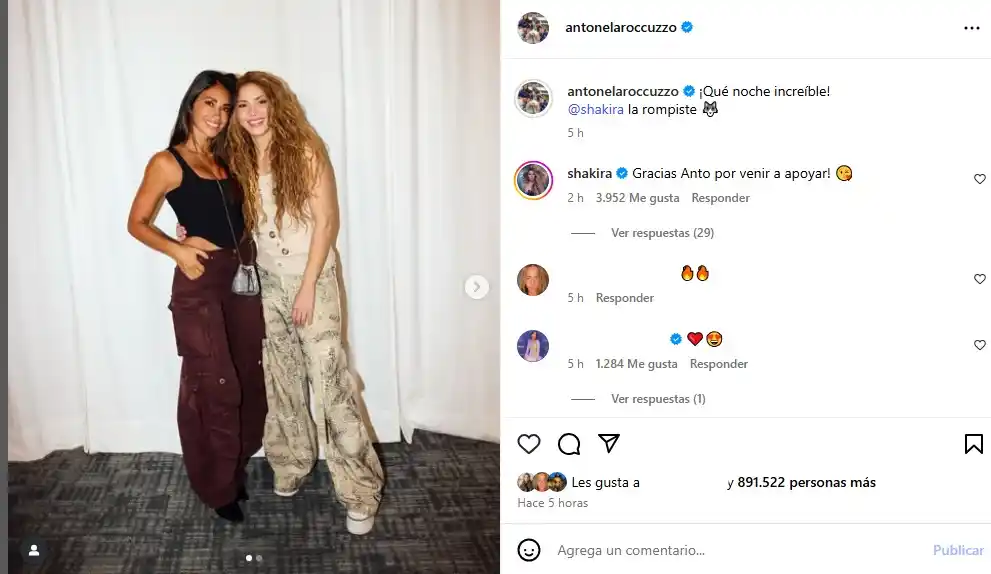Expand Ver respuestas (1)
The height and width of the screenshot is (574, 991).
coord(658,399)
